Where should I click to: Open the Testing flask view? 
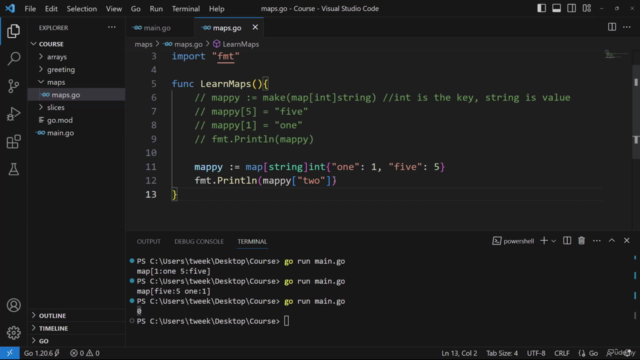tap(13, 169)
